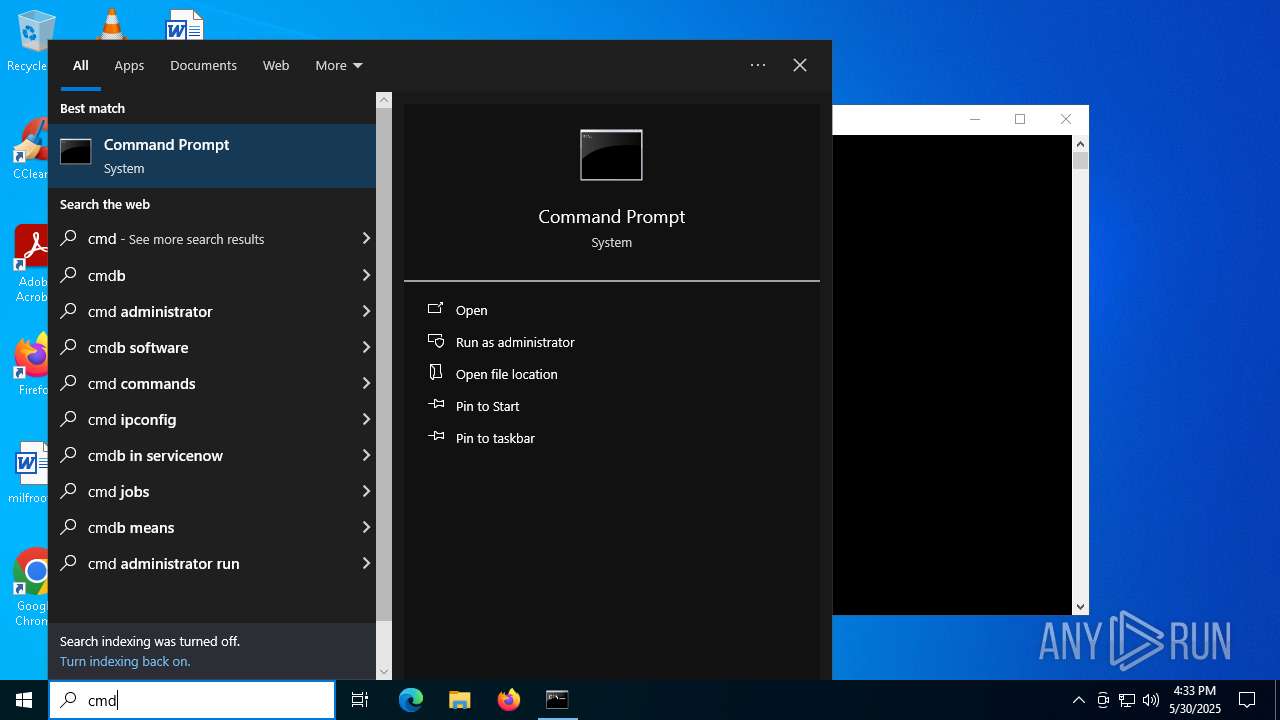Viewport: 1280px width, 720px height.
Task: Click Turn indexing back on link
Action: point(125,661)
